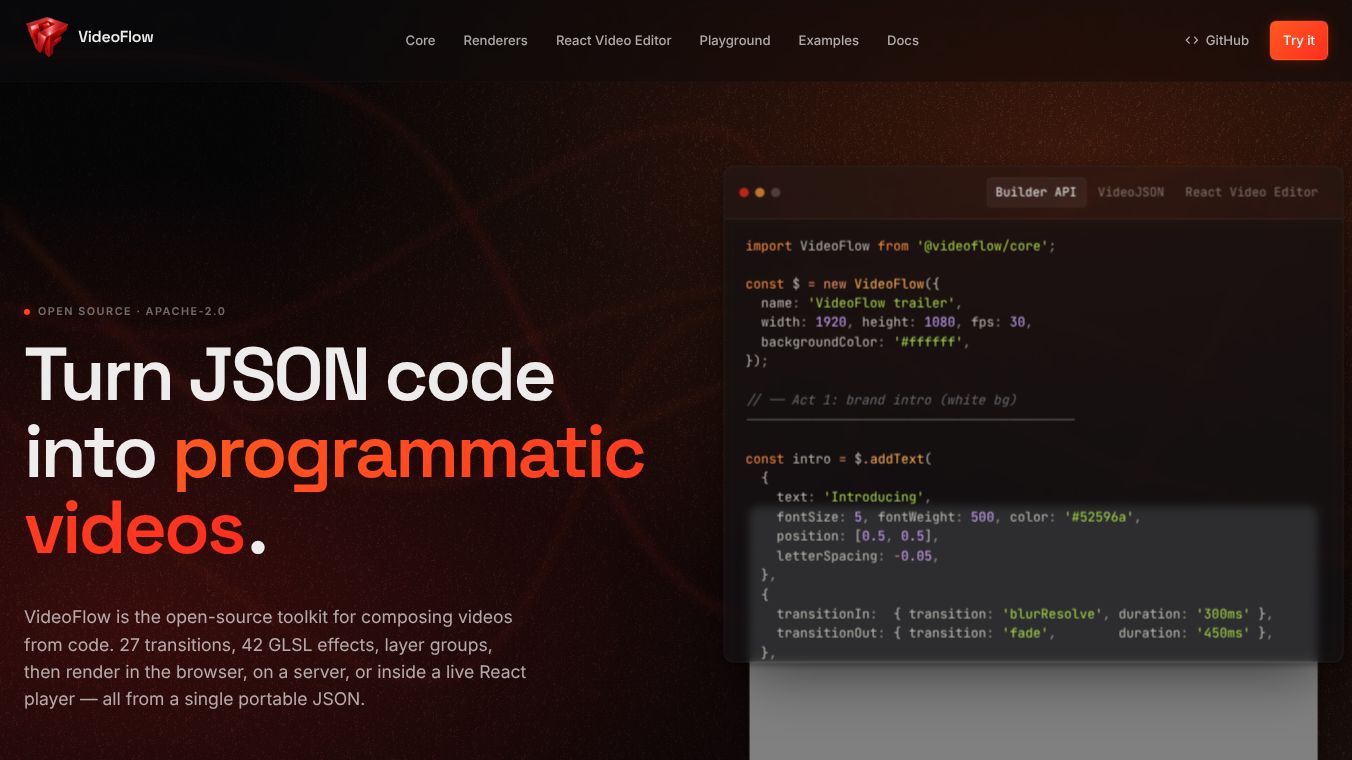This screenshot has width=1352, height=760.
Task: Click the gray window dot in code panel
Action: (x=776, y=192)
